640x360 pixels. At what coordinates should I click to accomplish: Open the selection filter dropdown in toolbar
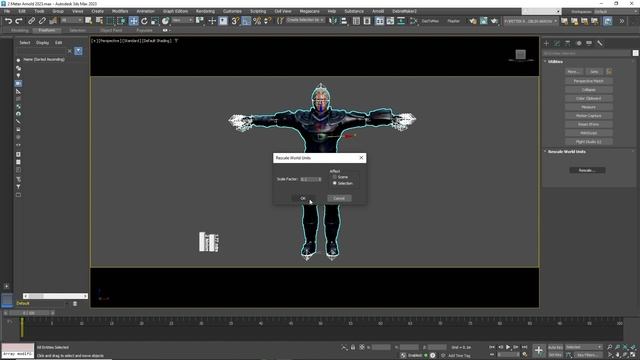click(71, 20)
